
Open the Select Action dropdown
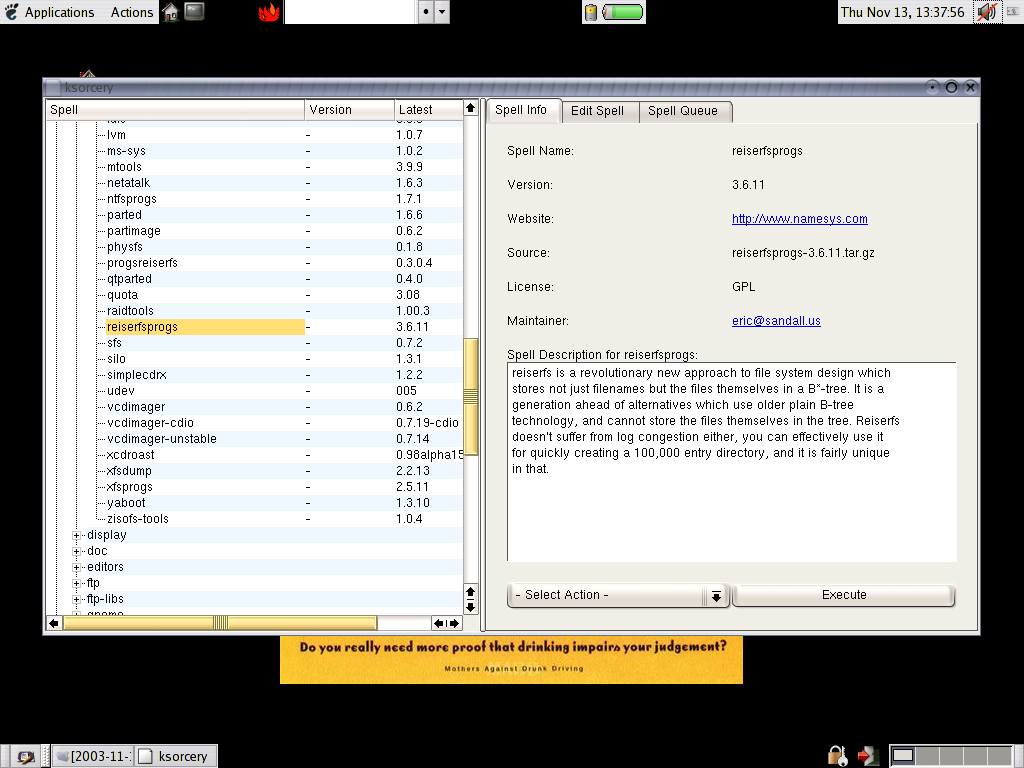[x=617, y=595]
